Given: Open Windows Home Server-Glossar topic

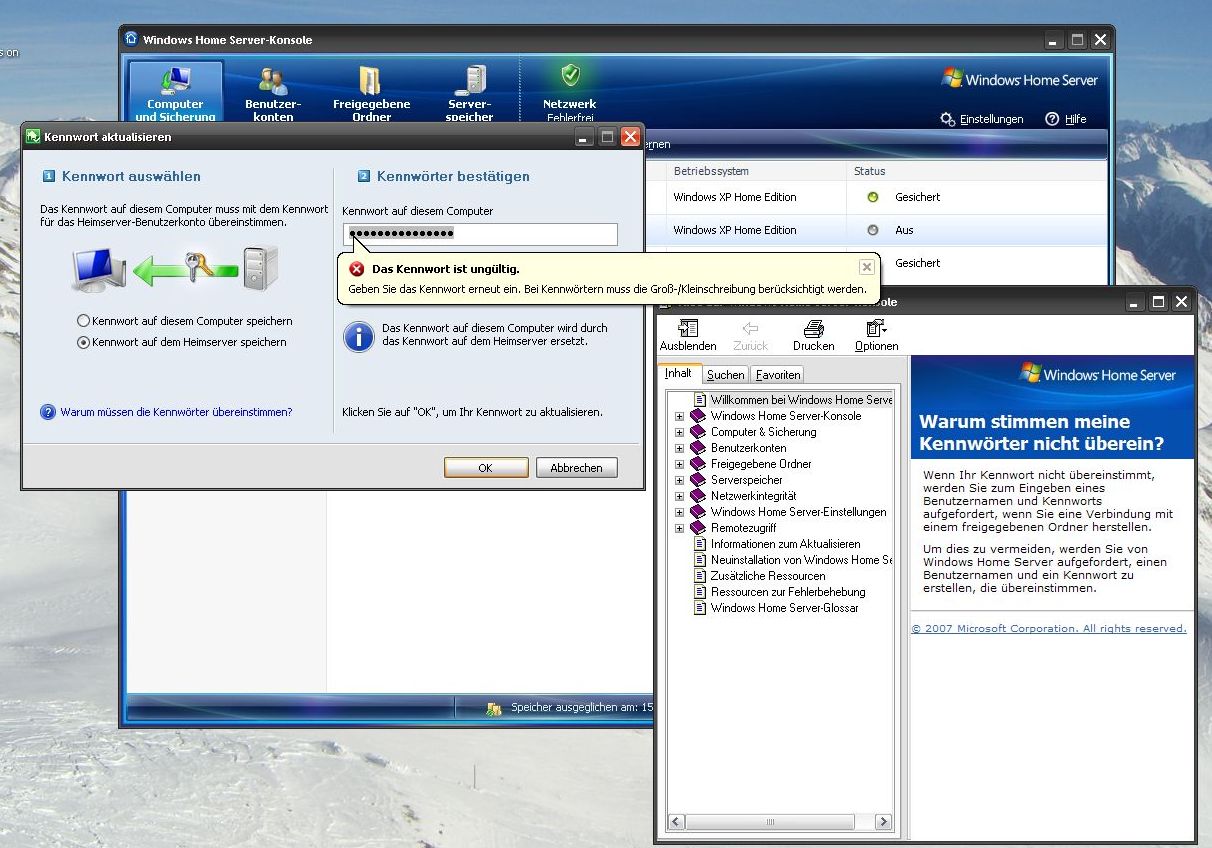Looking at the screenshot, I should (x=776, y=608).
